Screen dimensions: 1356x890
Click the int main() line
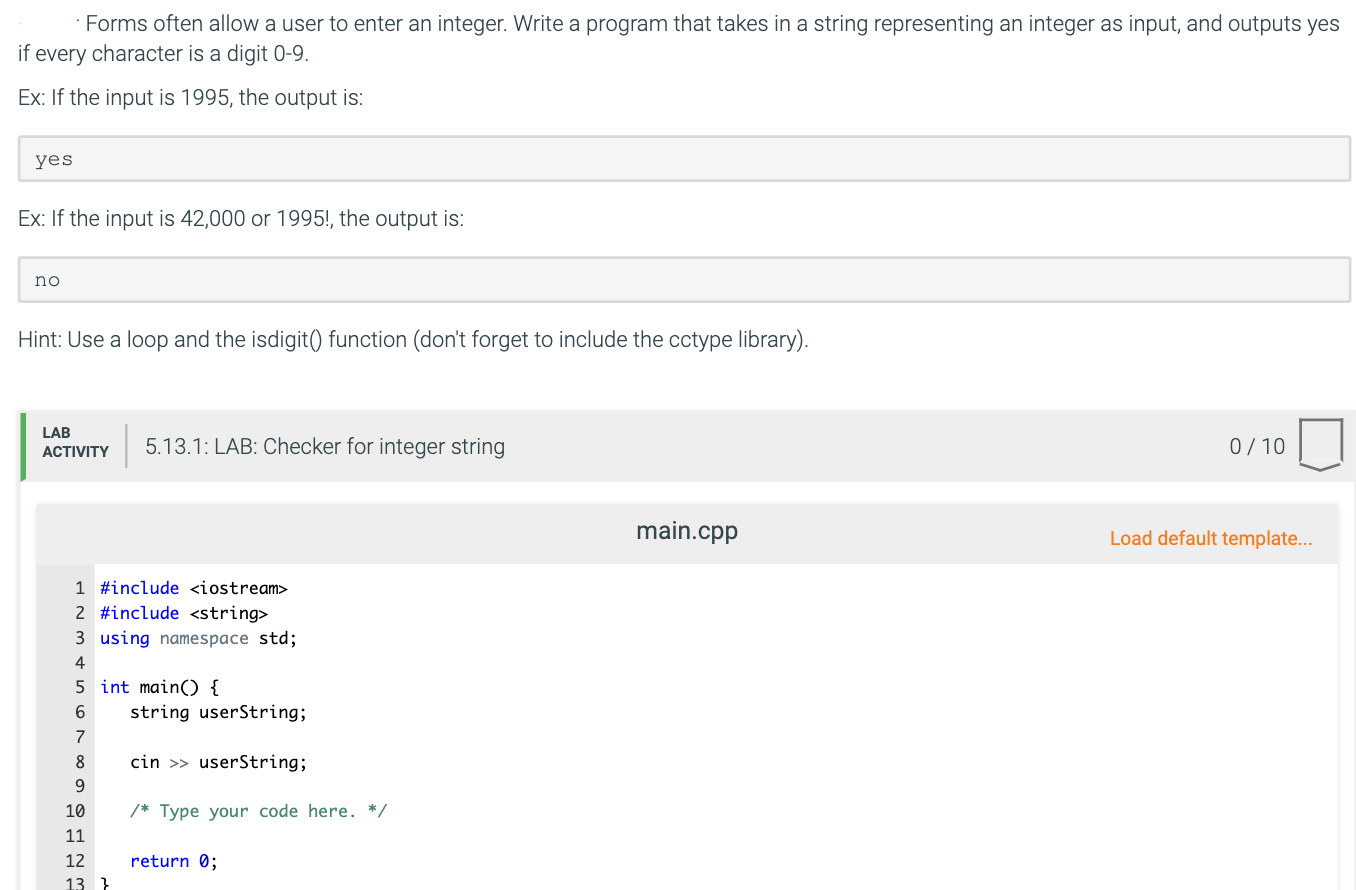pos(160,687)
